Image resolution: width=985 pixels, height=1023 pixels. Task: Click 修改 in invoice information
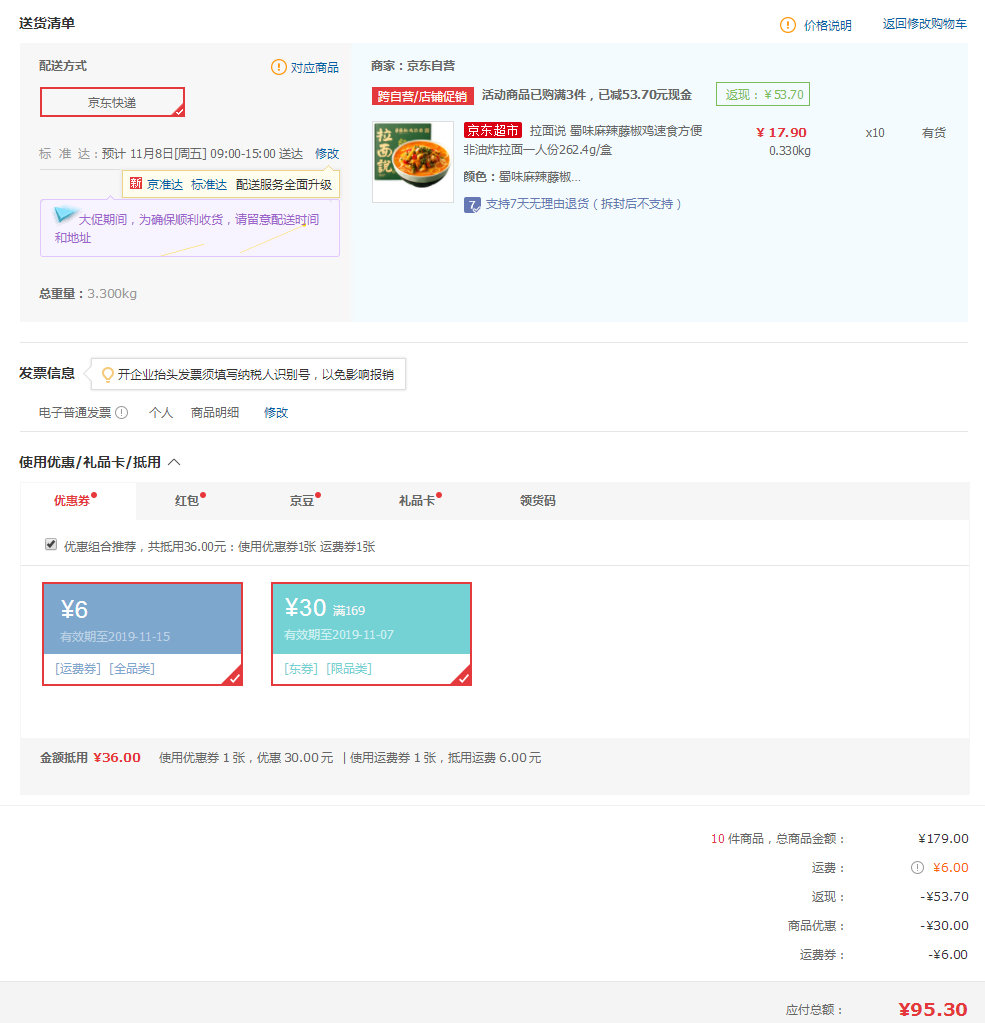coord(276,412)
